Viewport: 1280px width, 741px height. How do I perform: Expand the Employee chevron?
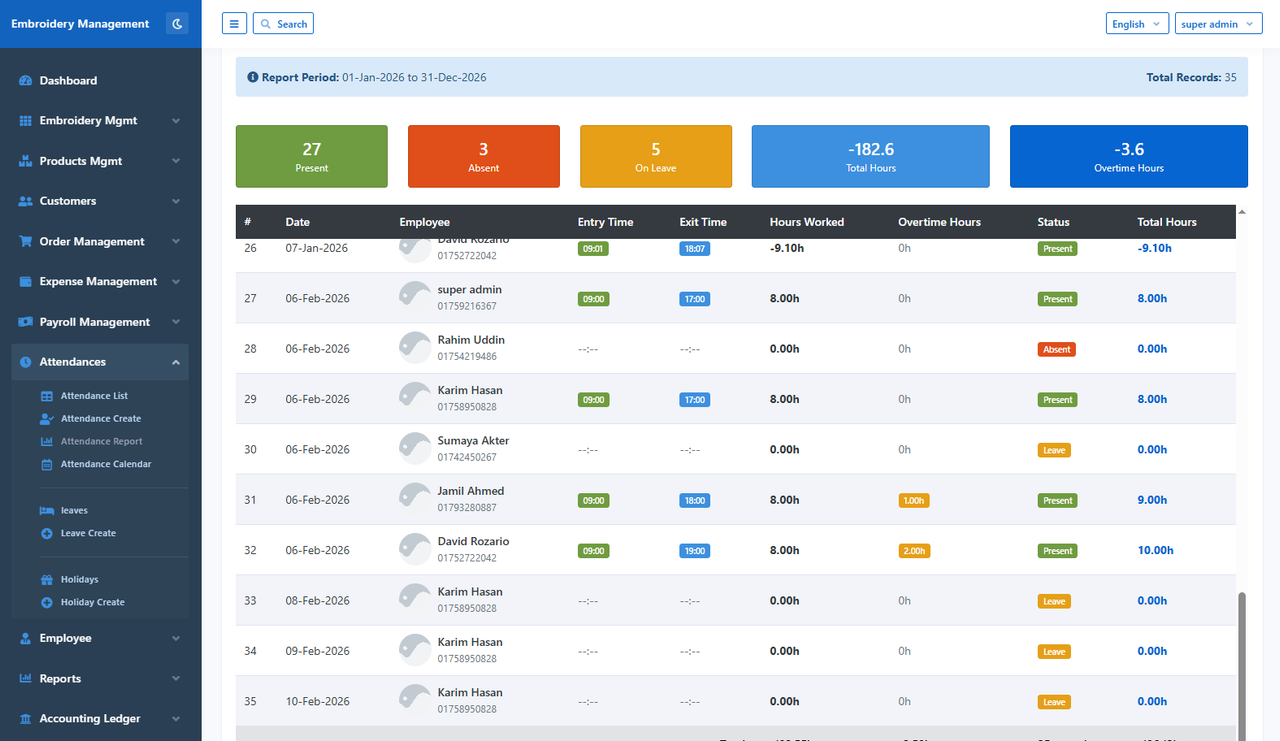[176, 638]
